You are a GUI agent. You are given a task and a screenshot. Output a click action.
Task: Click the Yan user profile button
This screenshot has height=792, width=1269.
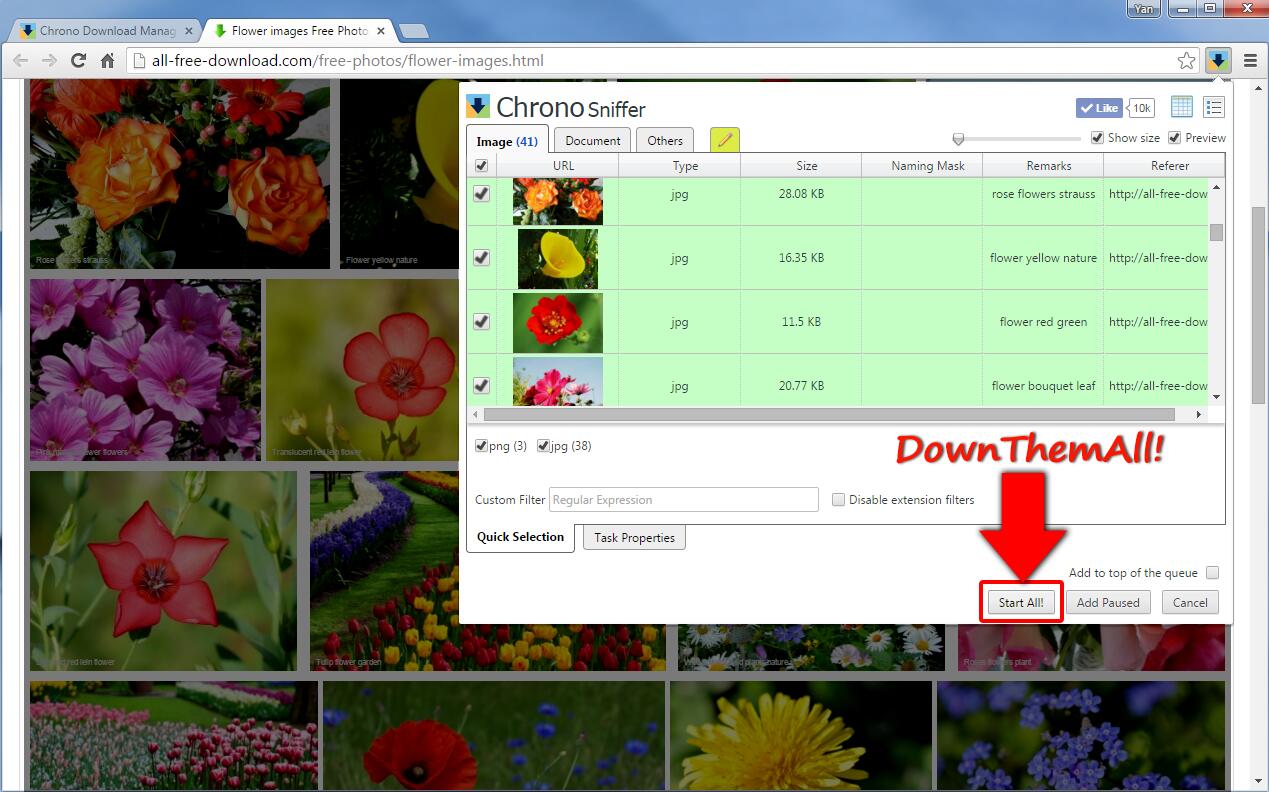(x=1144, y=9)
